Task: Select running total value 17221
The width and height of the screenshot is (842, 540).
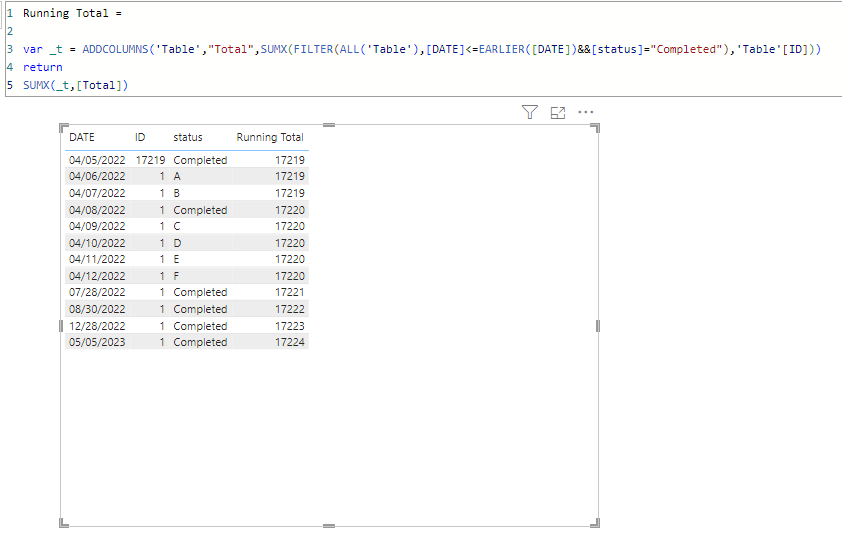Action: pos(290,292)
